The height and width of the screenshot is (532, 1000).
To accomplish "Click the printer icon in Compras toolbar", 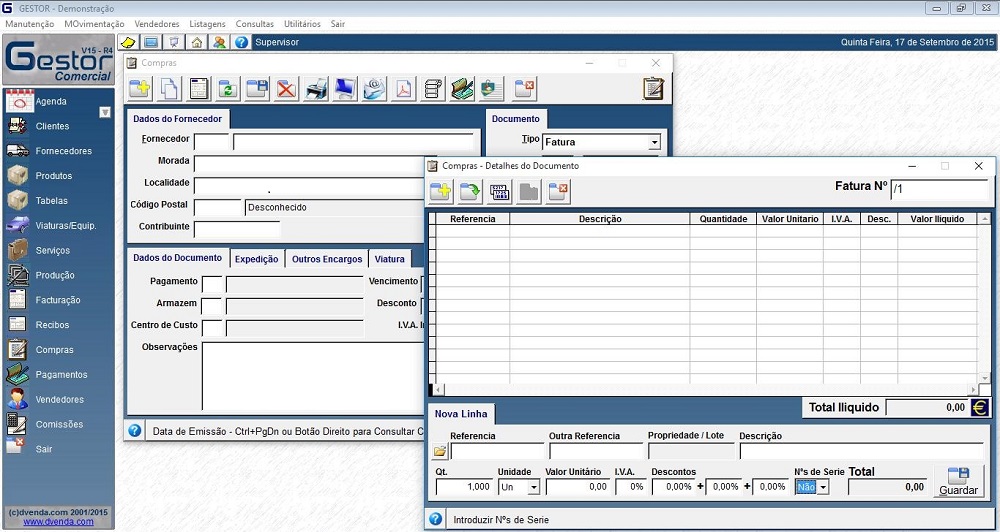I will pyautogui.click(x=316, y=89).
